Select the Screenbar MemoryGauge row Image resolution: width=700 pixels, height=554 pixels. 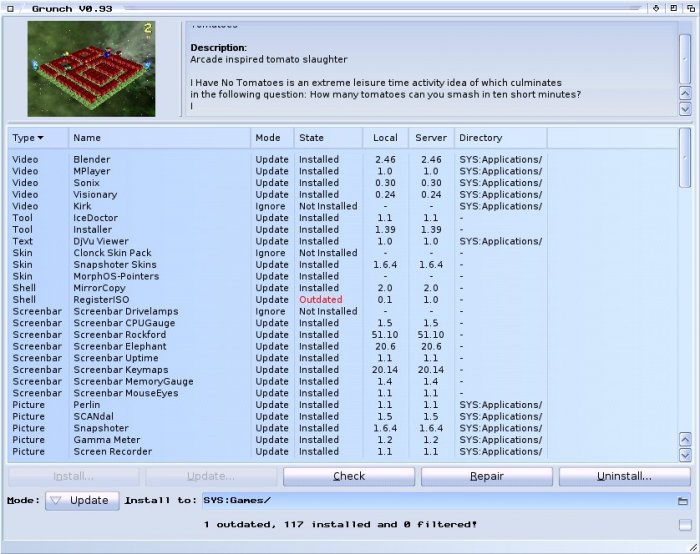pyautogui.click(x=343, y=381)
